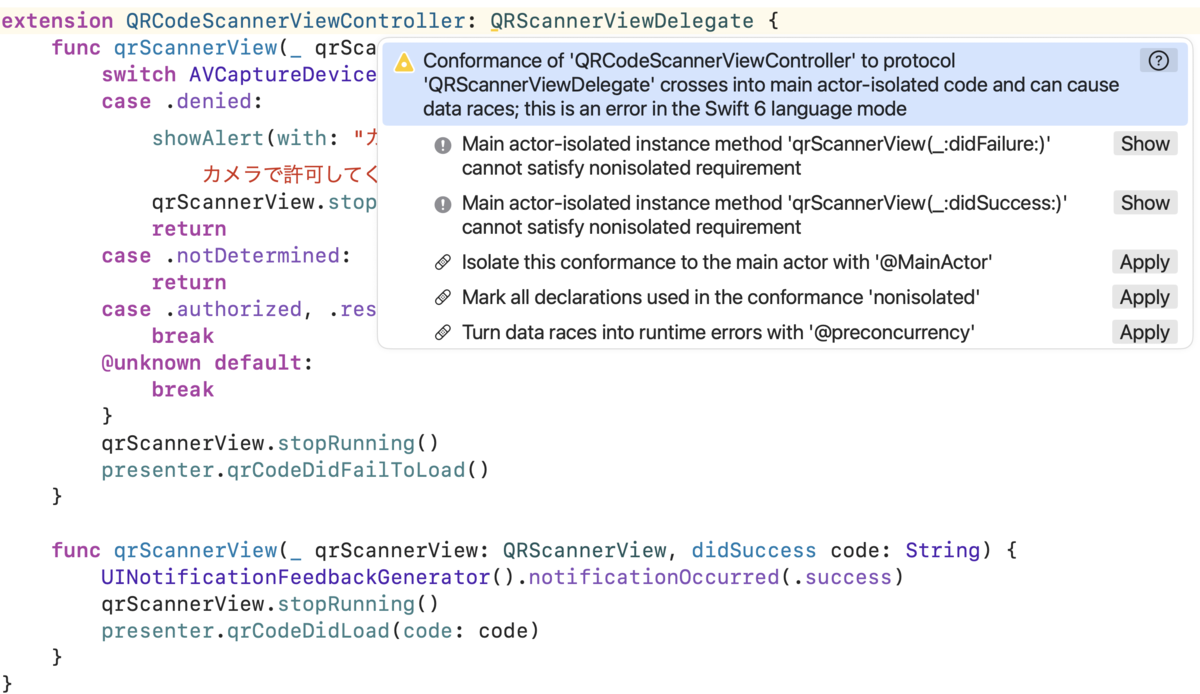Click presenter.qrCodeDidFailToLoad() call

(x=295, y=470)
